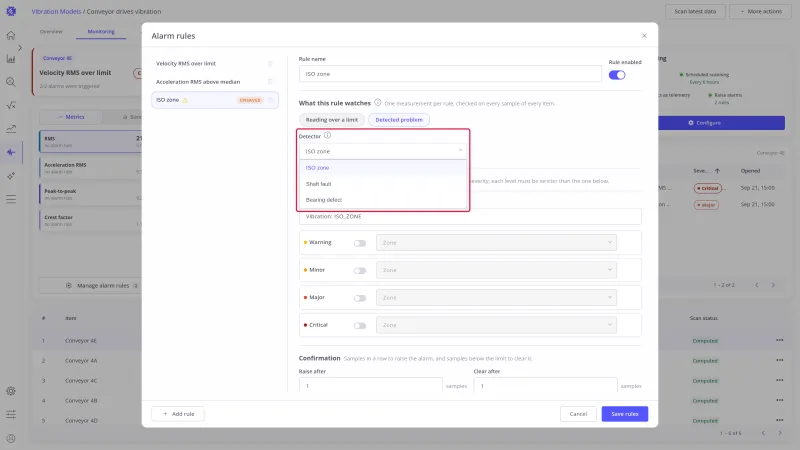Select the Detected problem option

399,120
